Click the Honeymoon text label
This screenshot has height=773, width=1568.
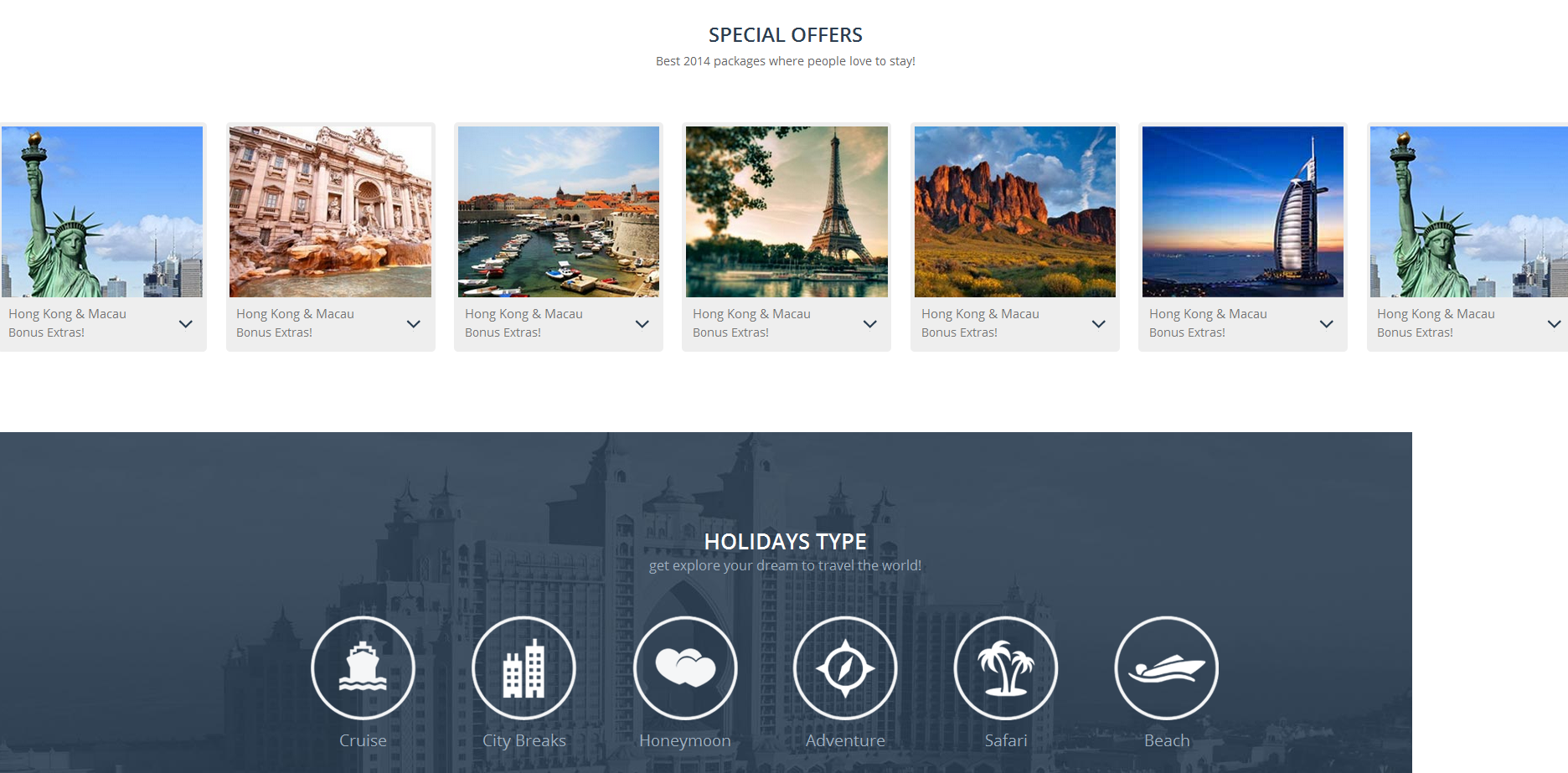[685, 741]
